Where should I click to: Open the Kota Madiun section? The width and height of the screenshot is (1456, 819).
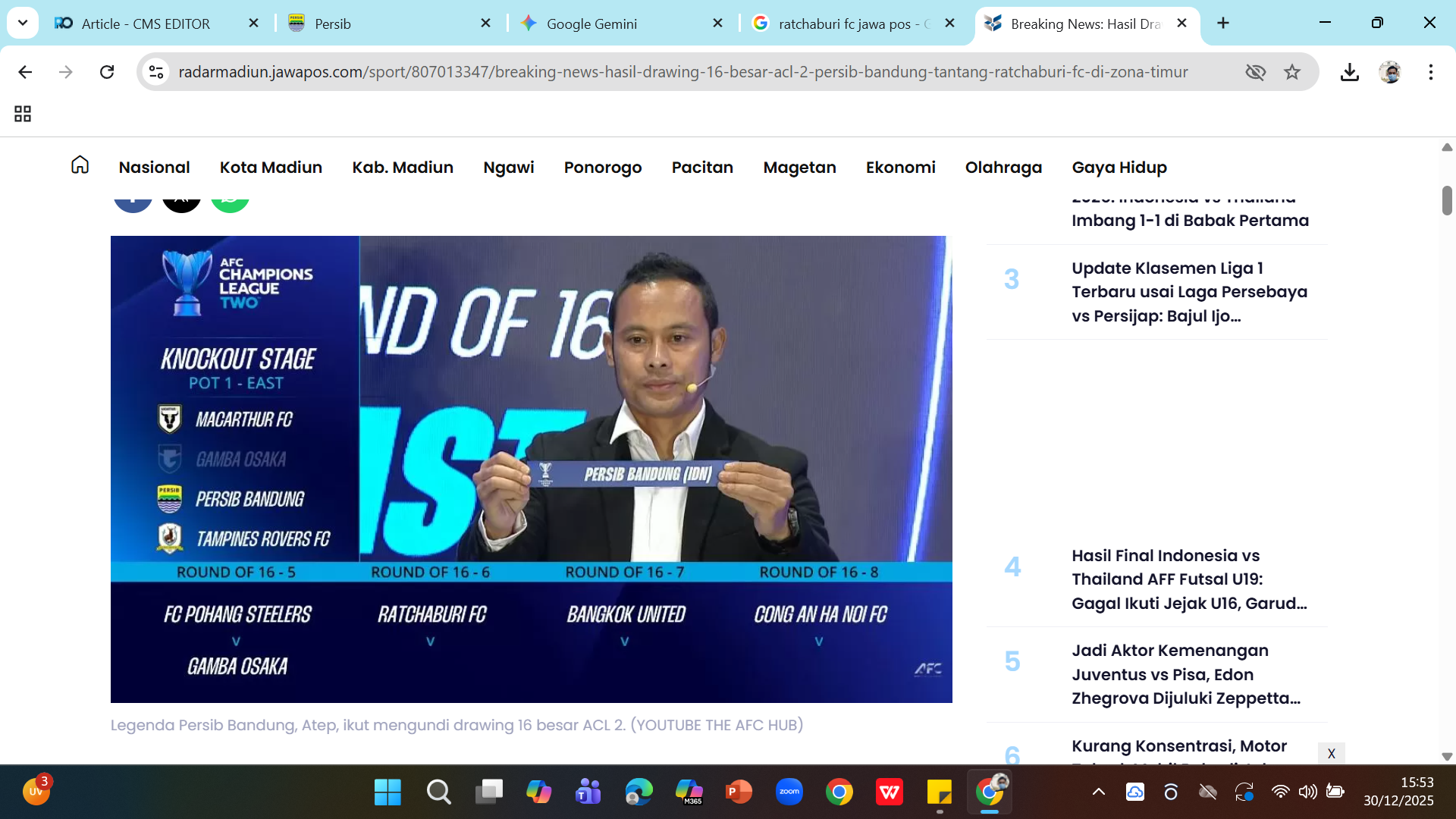tap(271, 167)
